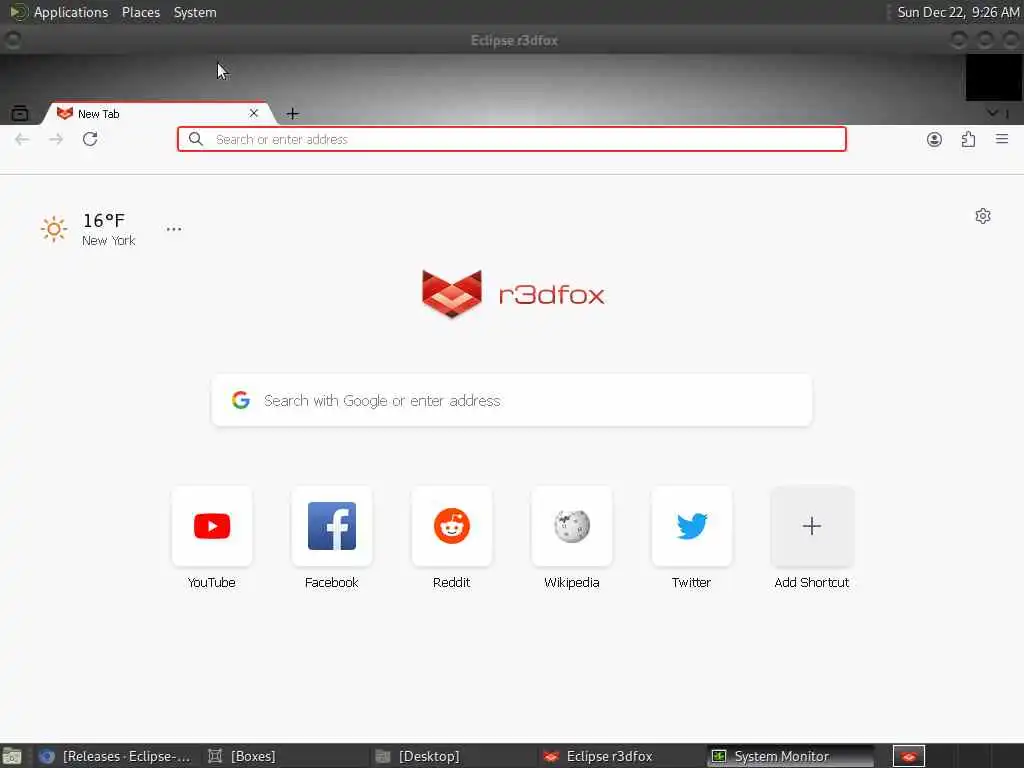Screen dimensions: 1024x768
Task: Open new tab personalize gear icon
Action: pos(983,216)
